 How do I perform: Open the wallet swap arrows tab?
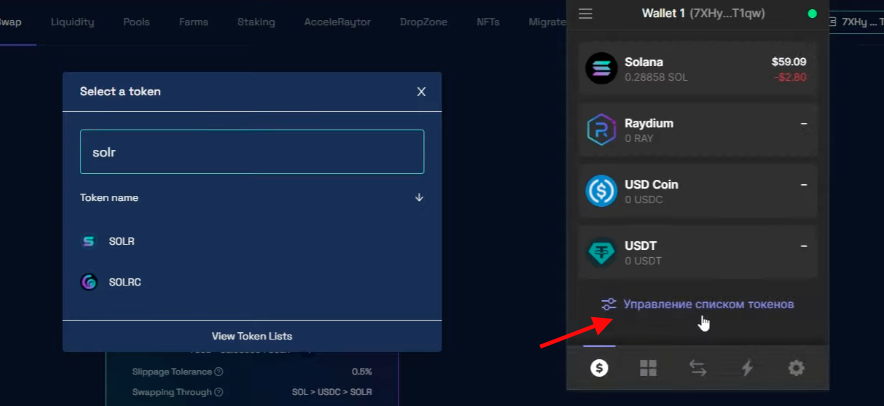tap(697, 368)
